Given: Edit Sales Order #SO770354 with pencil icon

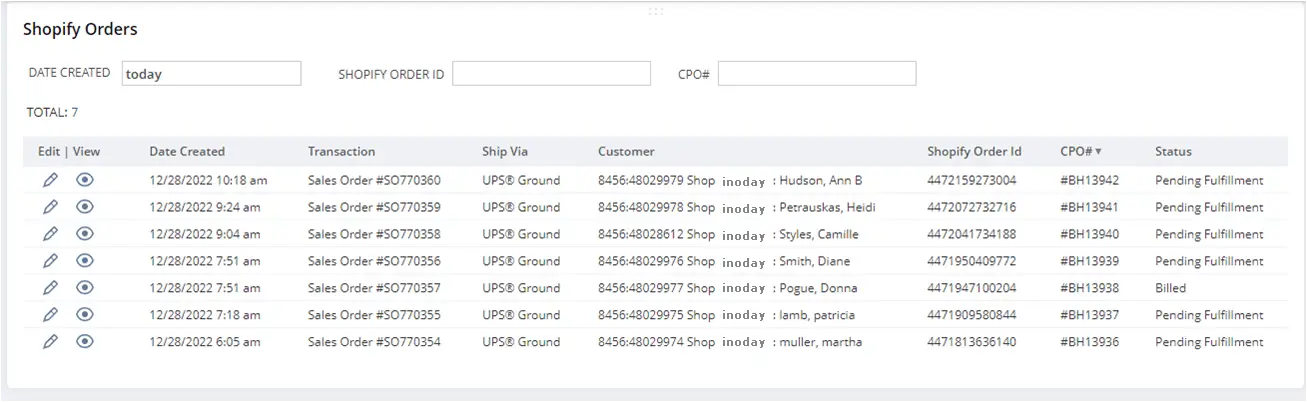Looking at the screenshot, I should (x=50, y=341).
